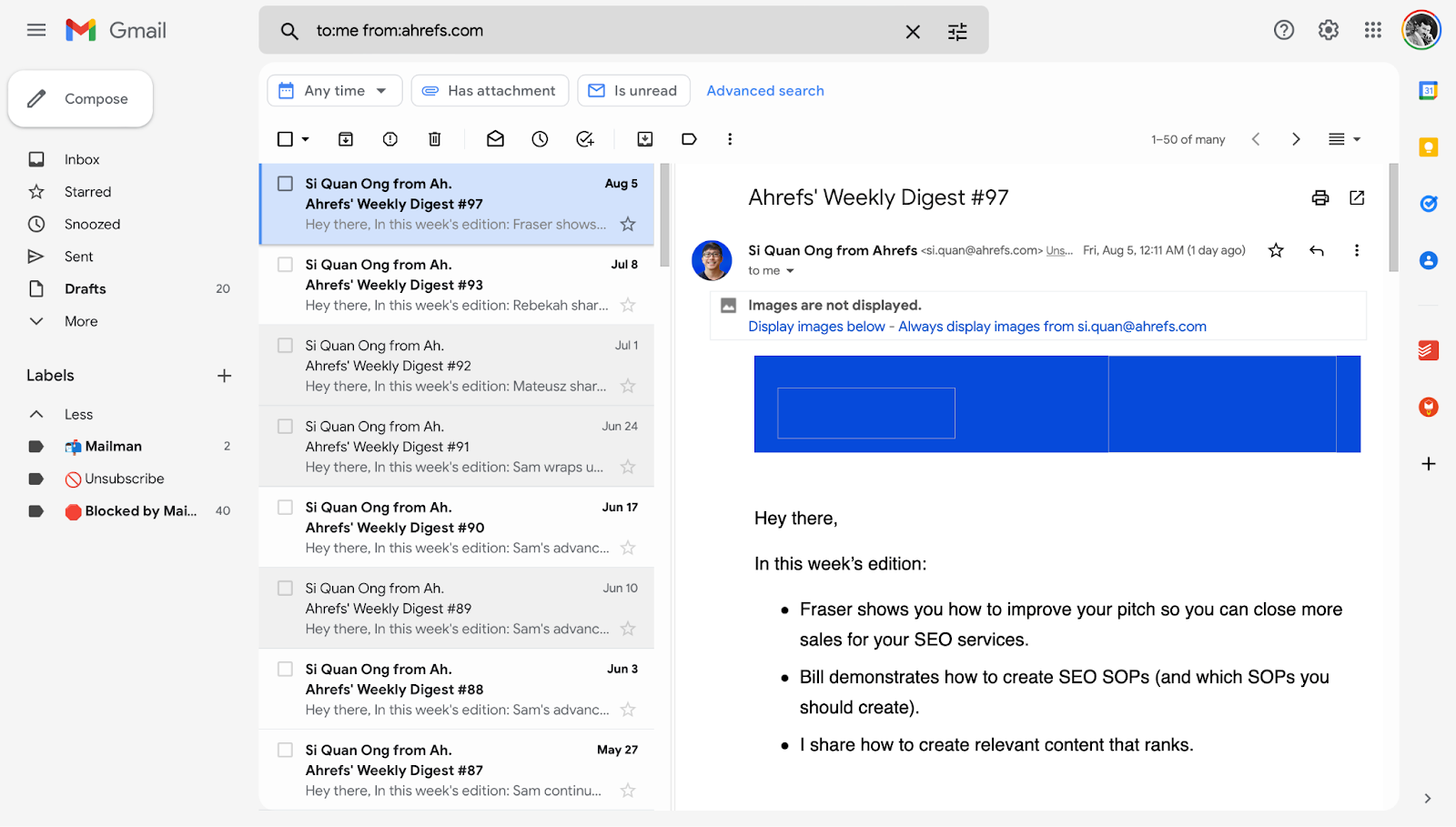Compose a new email

click(x=80, y=98)
